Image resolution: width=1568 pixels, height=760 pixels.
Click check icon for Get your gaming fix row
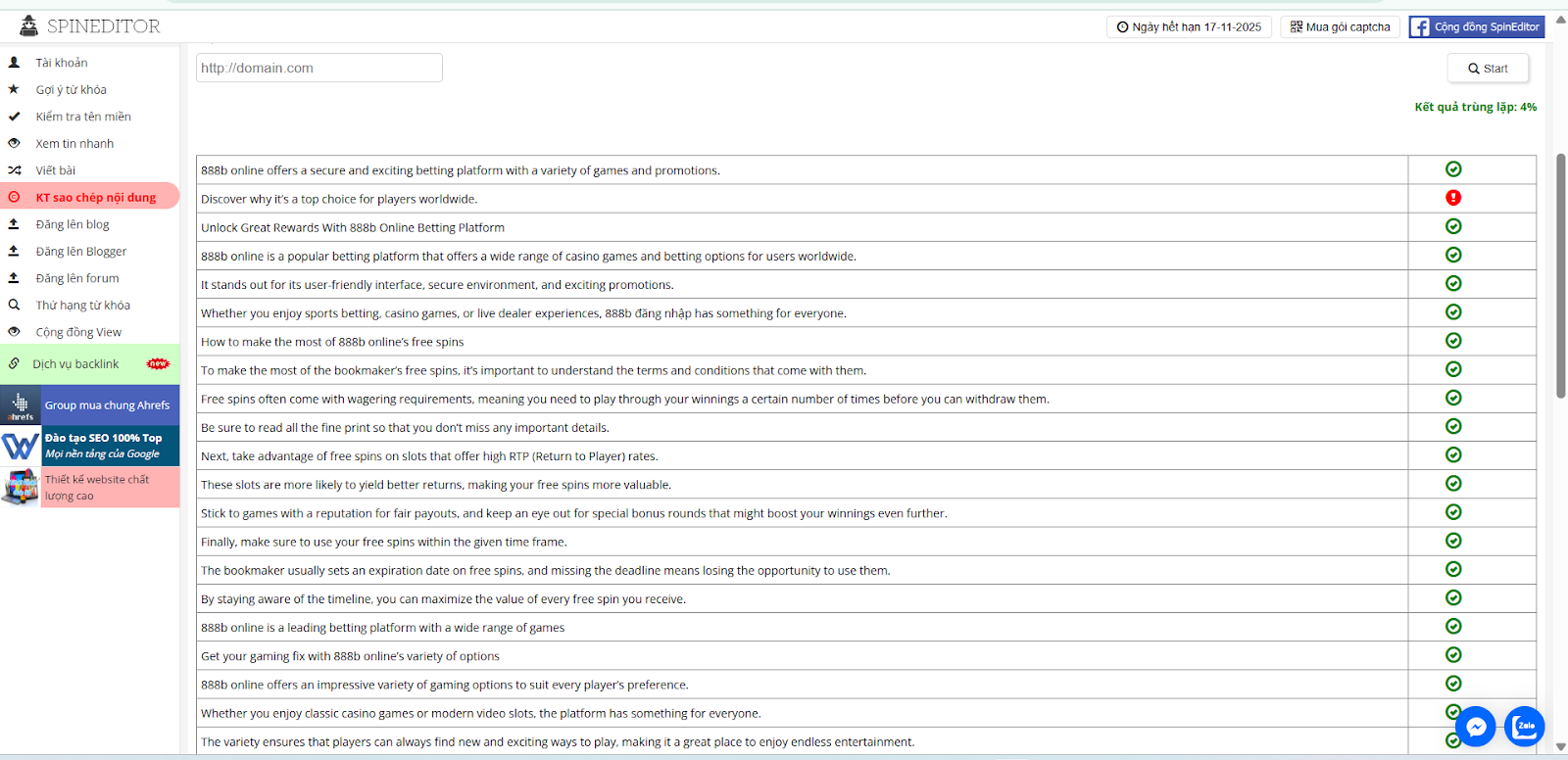click(1453, 654)
